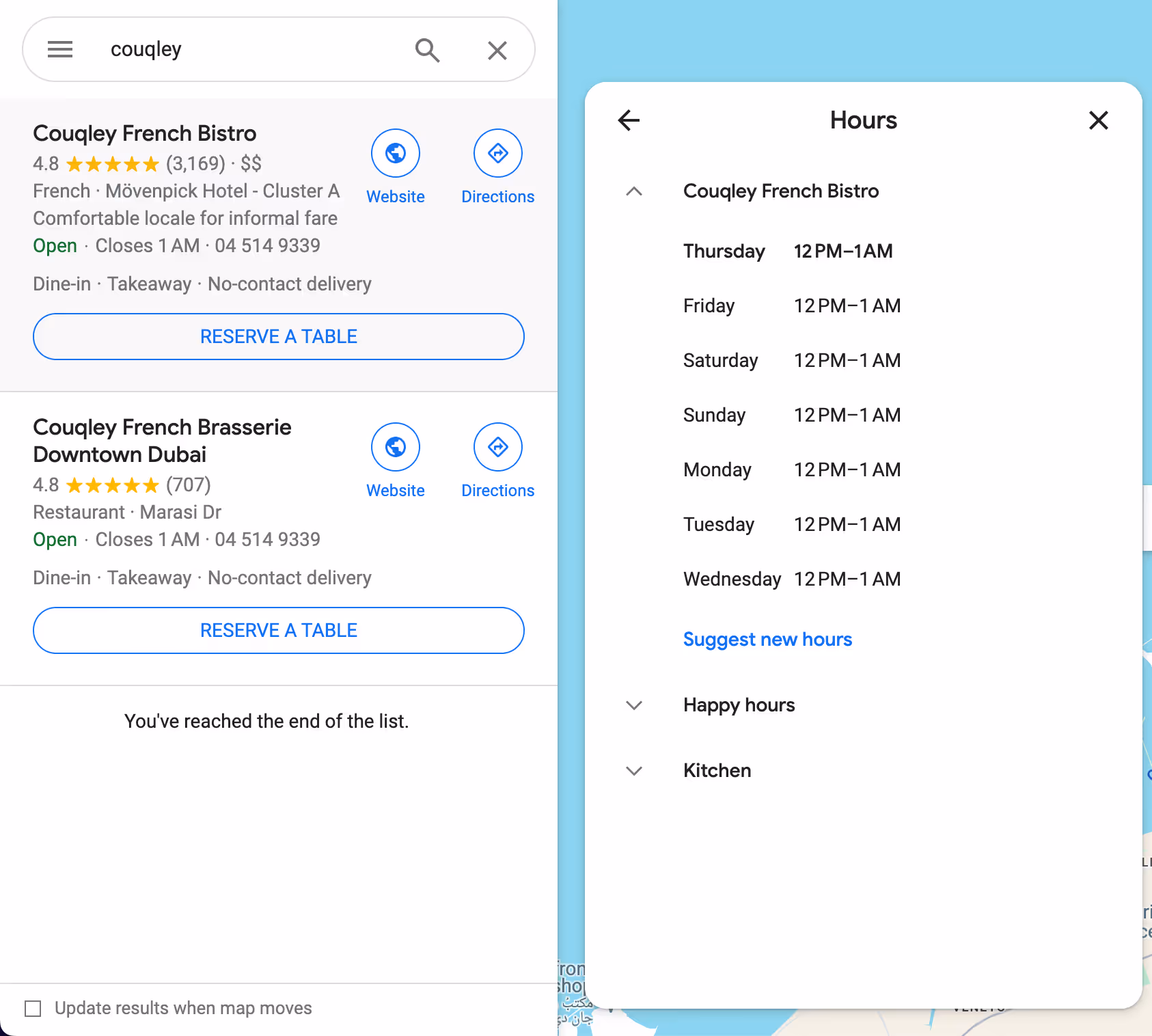Select the Wednesday hours row
Image resolution: width=1152 pixels, height=1036 pixels.
pyautogui.click(x=792, y=580)
